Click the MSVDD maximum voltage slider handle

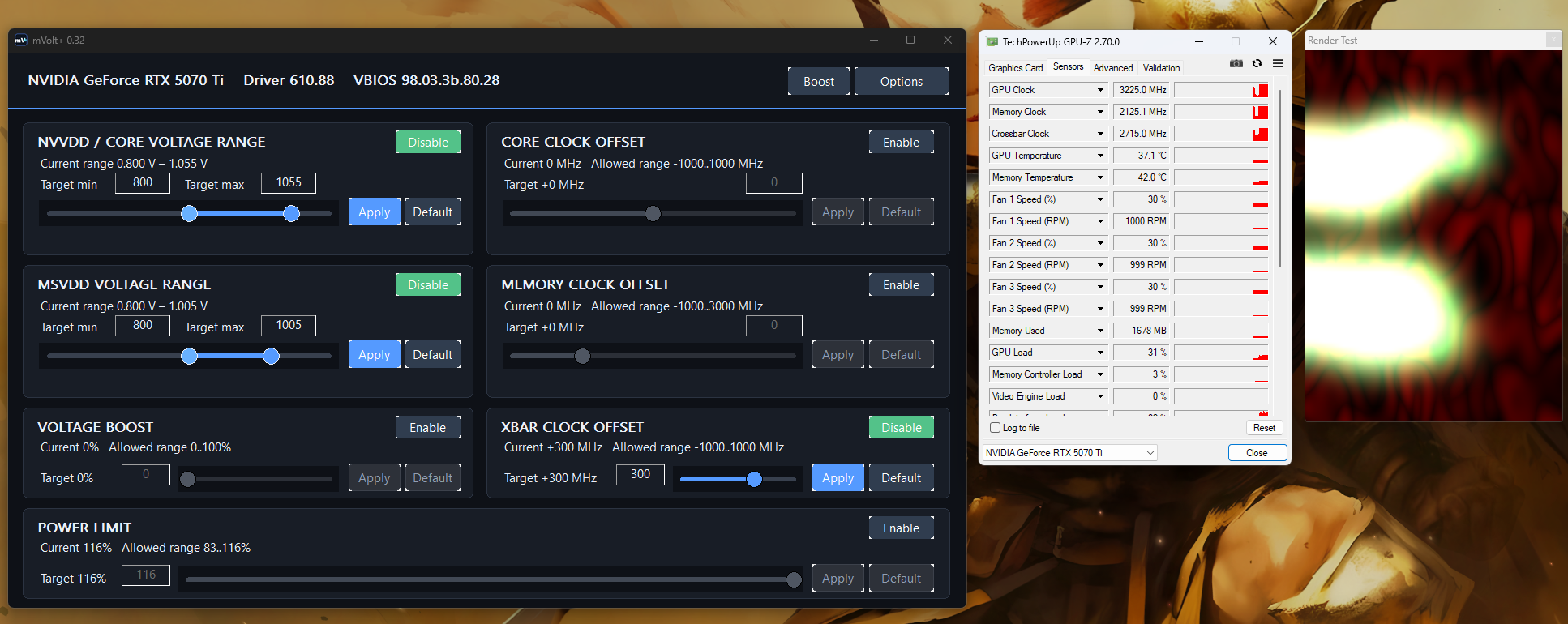[271, 356]
